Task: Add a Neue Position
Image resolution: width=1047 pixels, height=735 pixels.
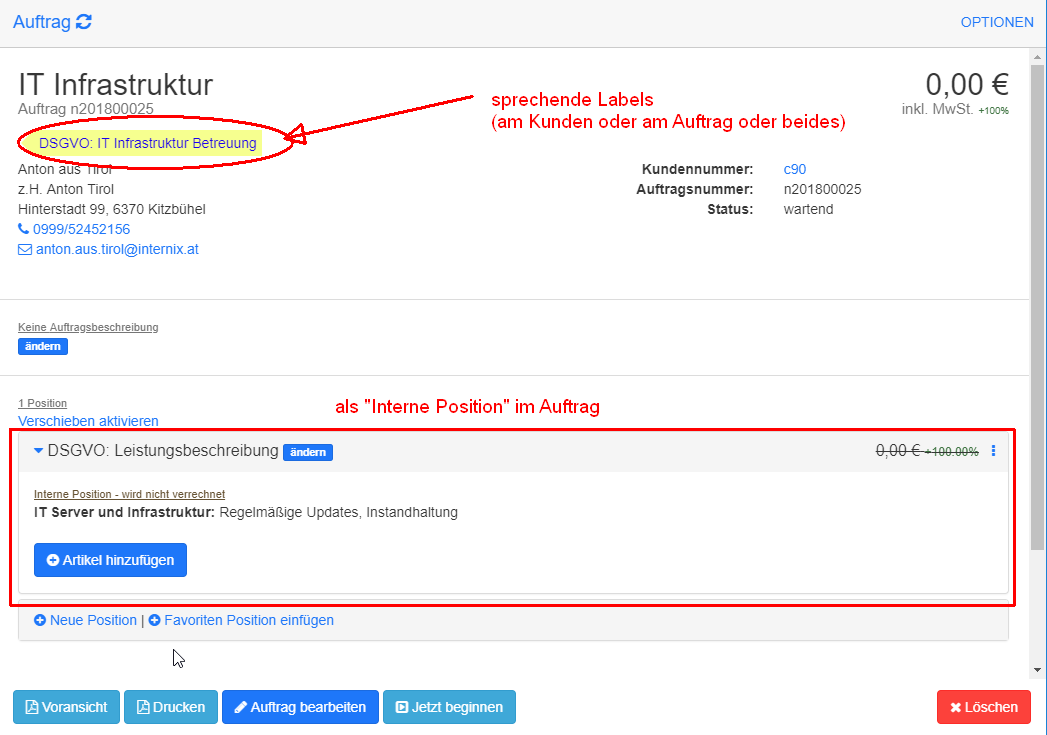Action: click(x=86, y=620)
